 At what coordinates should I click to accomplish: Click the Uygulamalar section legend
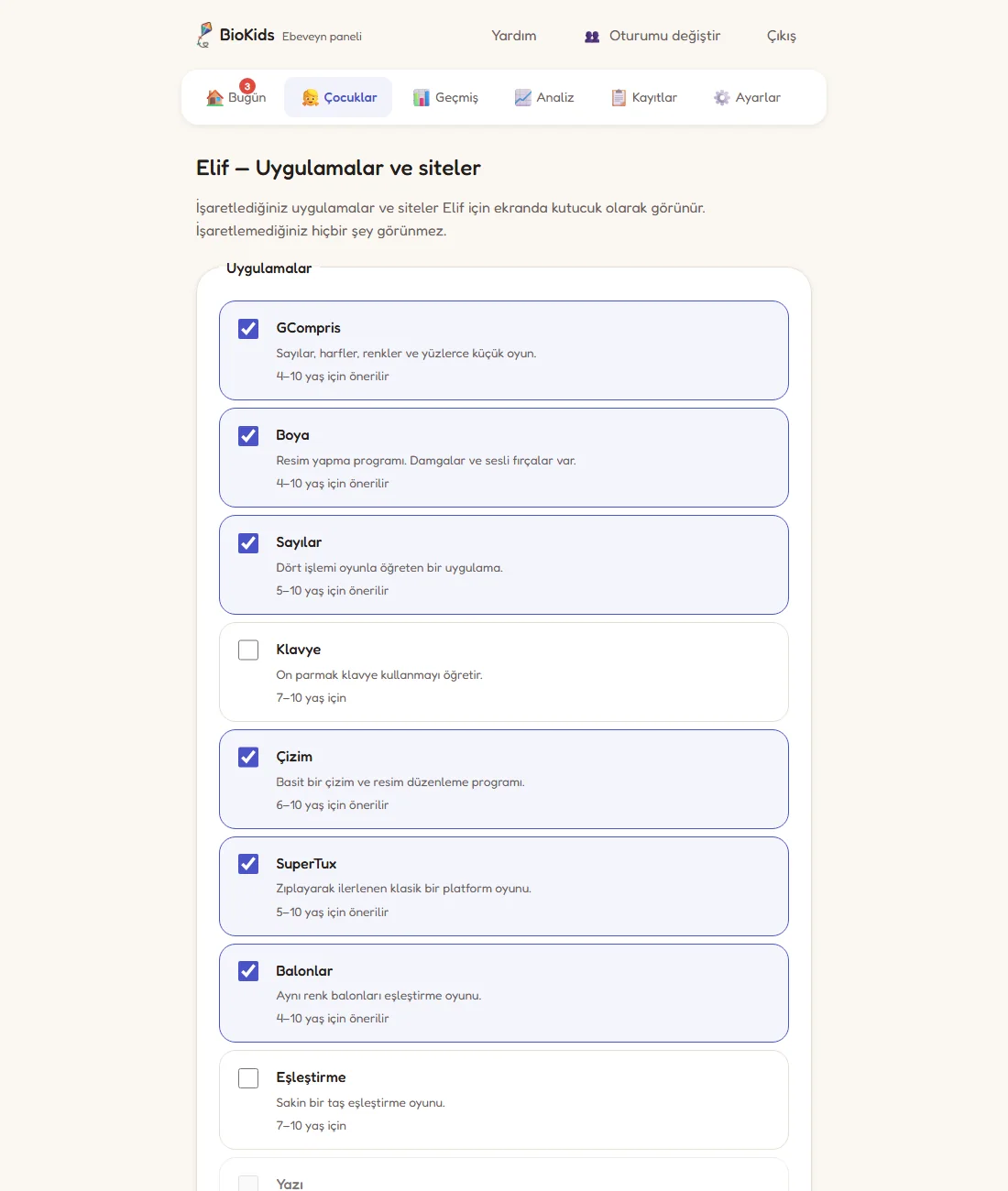[268, 268]
